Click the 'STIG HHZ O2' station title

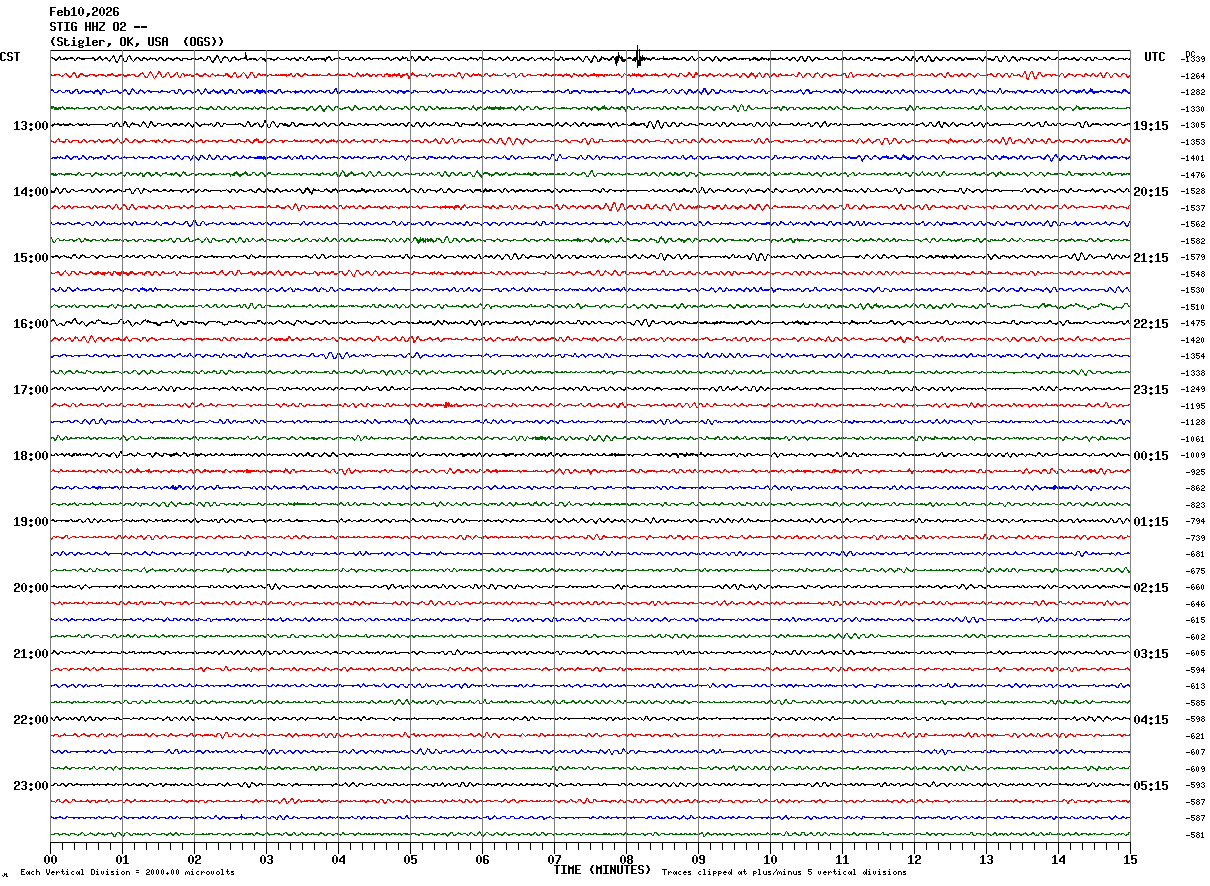coord(99,27)
